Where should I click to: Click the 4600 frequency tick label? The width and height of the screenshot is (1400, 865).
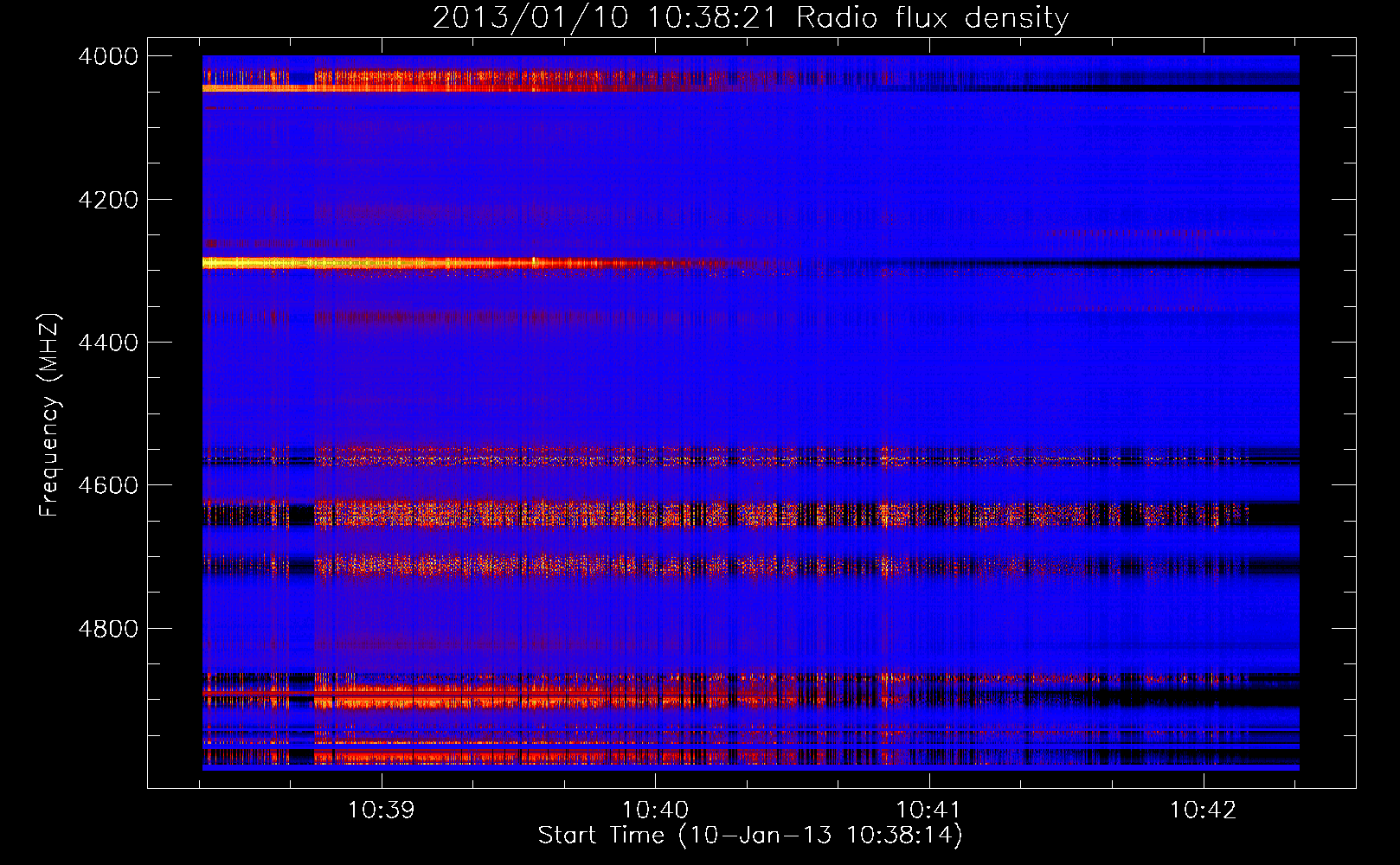pyautogui.click(x=108, y=485)
